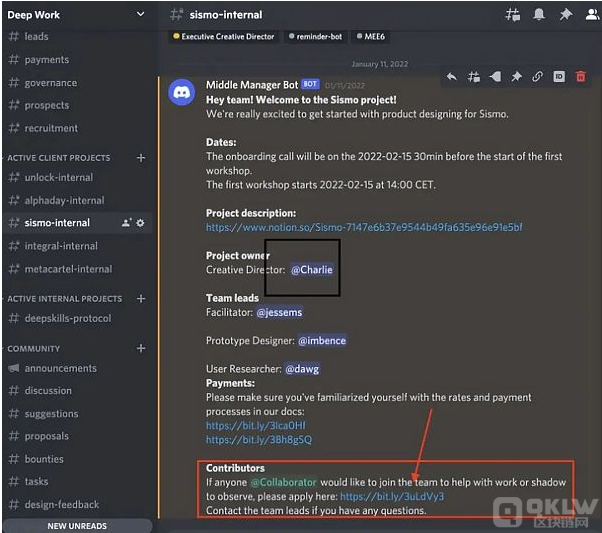The height and width of the screenshot is (533, 602).
Task: Click the Executive Creative Director role tag
Action: pyautogui.click(x=224, y=36)
